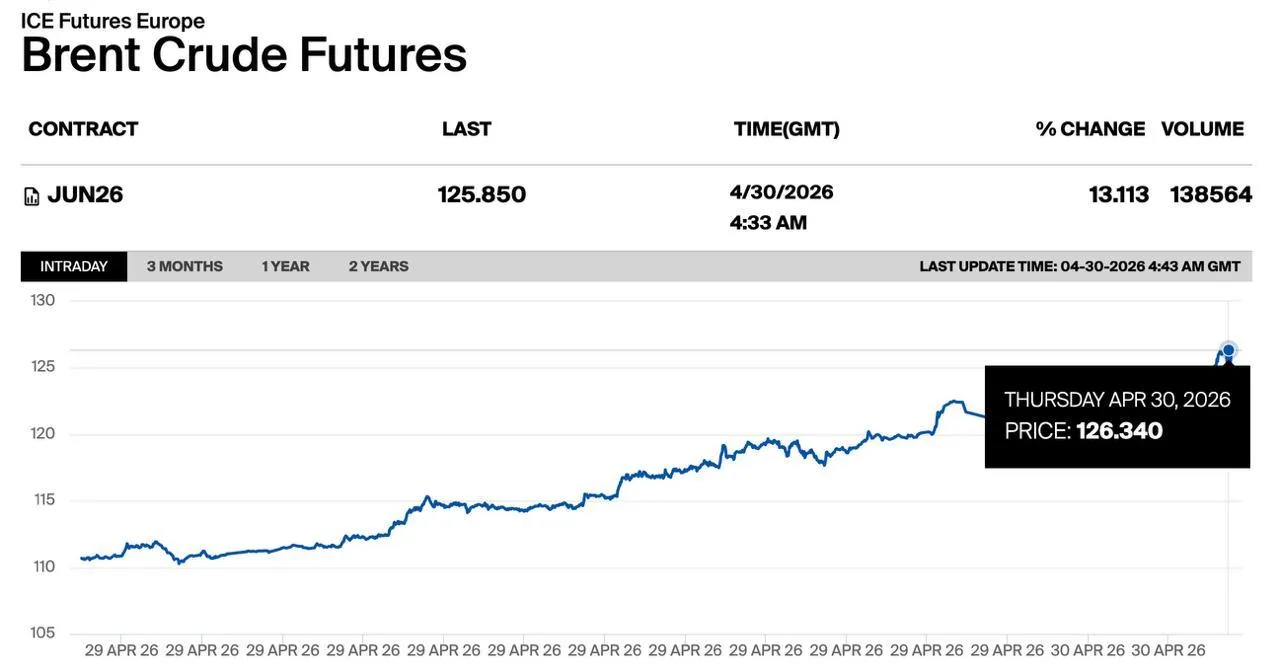
Task: Switch to the 3 MONTHS view
Action: click(x=185, y=266)
